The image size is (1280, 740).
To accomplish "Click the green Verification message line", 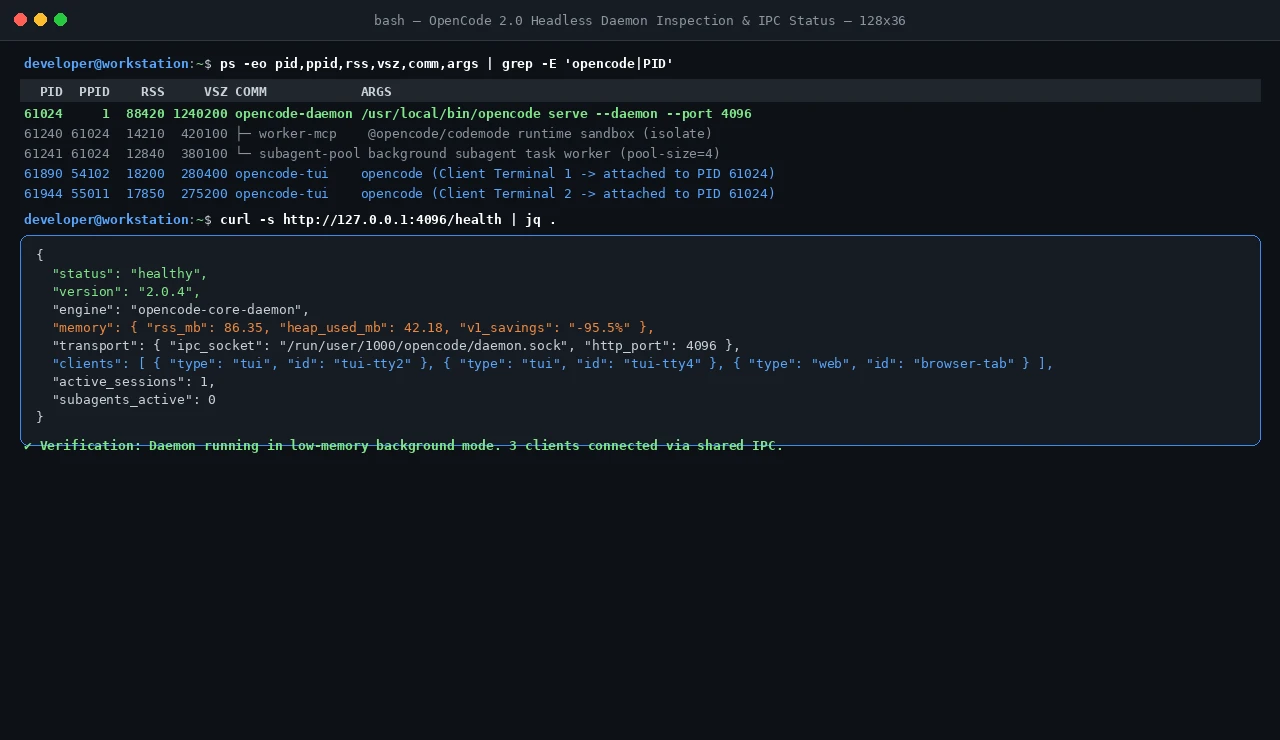I will click(404, 446).
